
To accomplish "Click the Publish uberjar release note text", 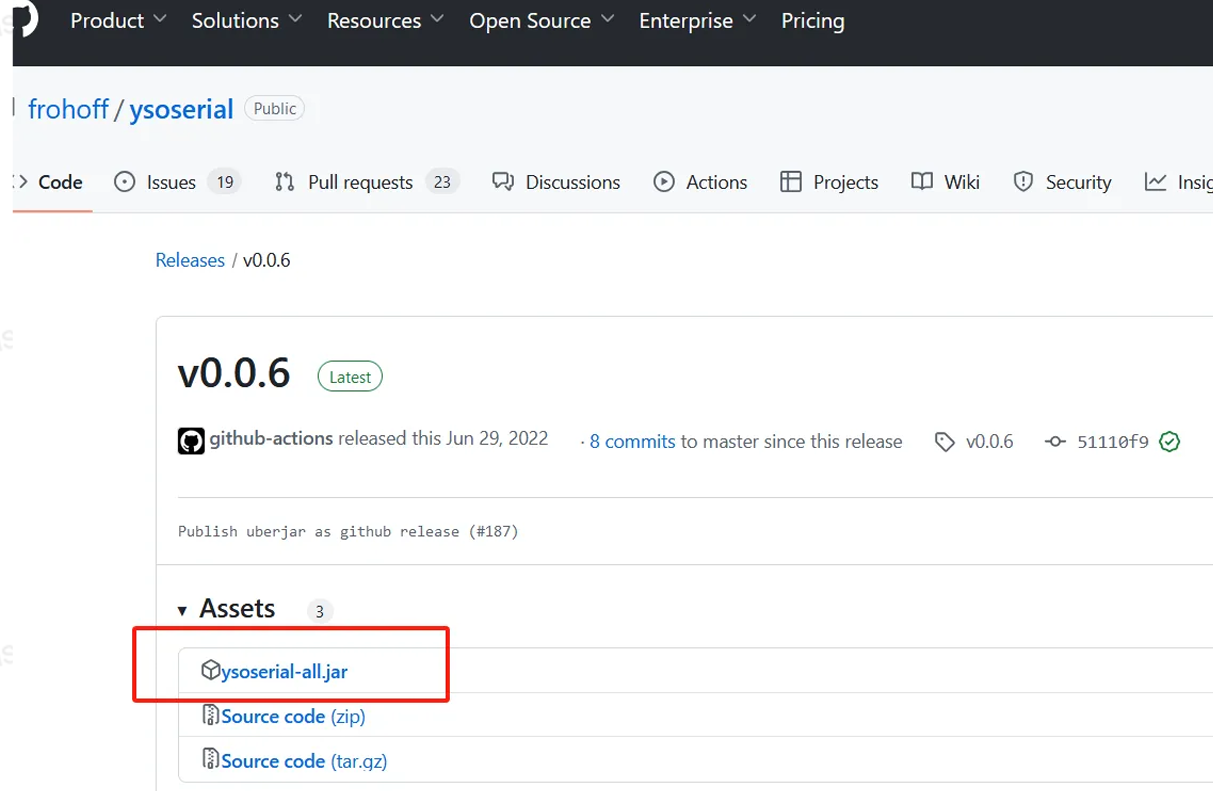I will [348, 532].
